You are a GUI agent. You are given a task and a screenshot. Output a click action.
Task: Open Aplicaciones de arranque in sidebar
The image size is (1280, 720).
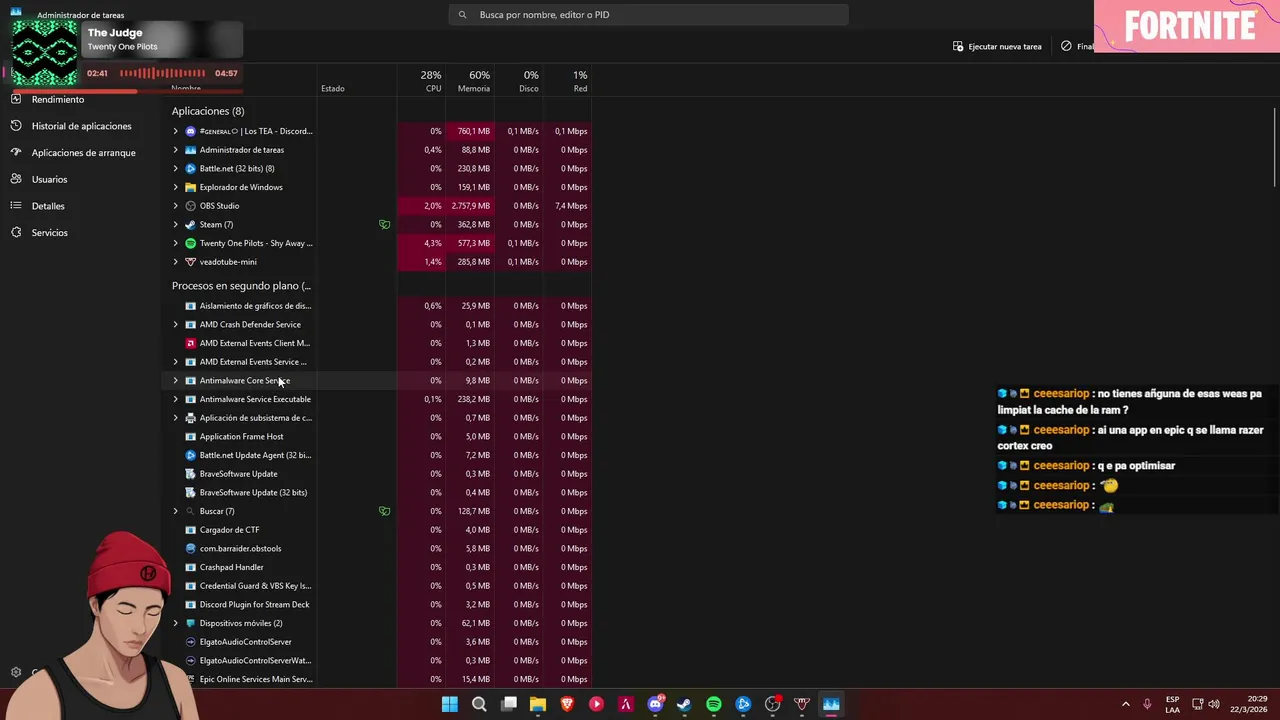pos(83,153)
